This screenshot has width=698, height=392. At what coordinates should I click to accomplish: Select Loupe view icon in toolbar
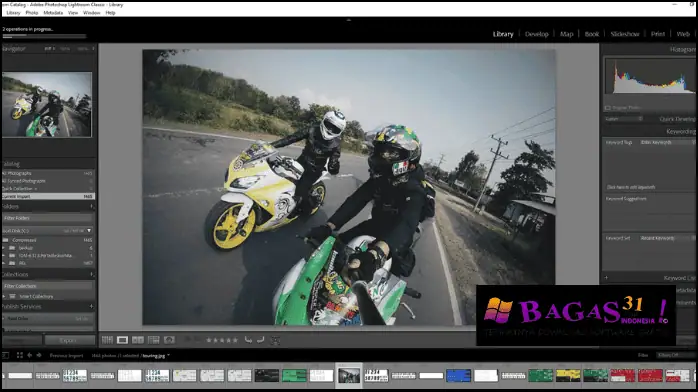(122, 340)
